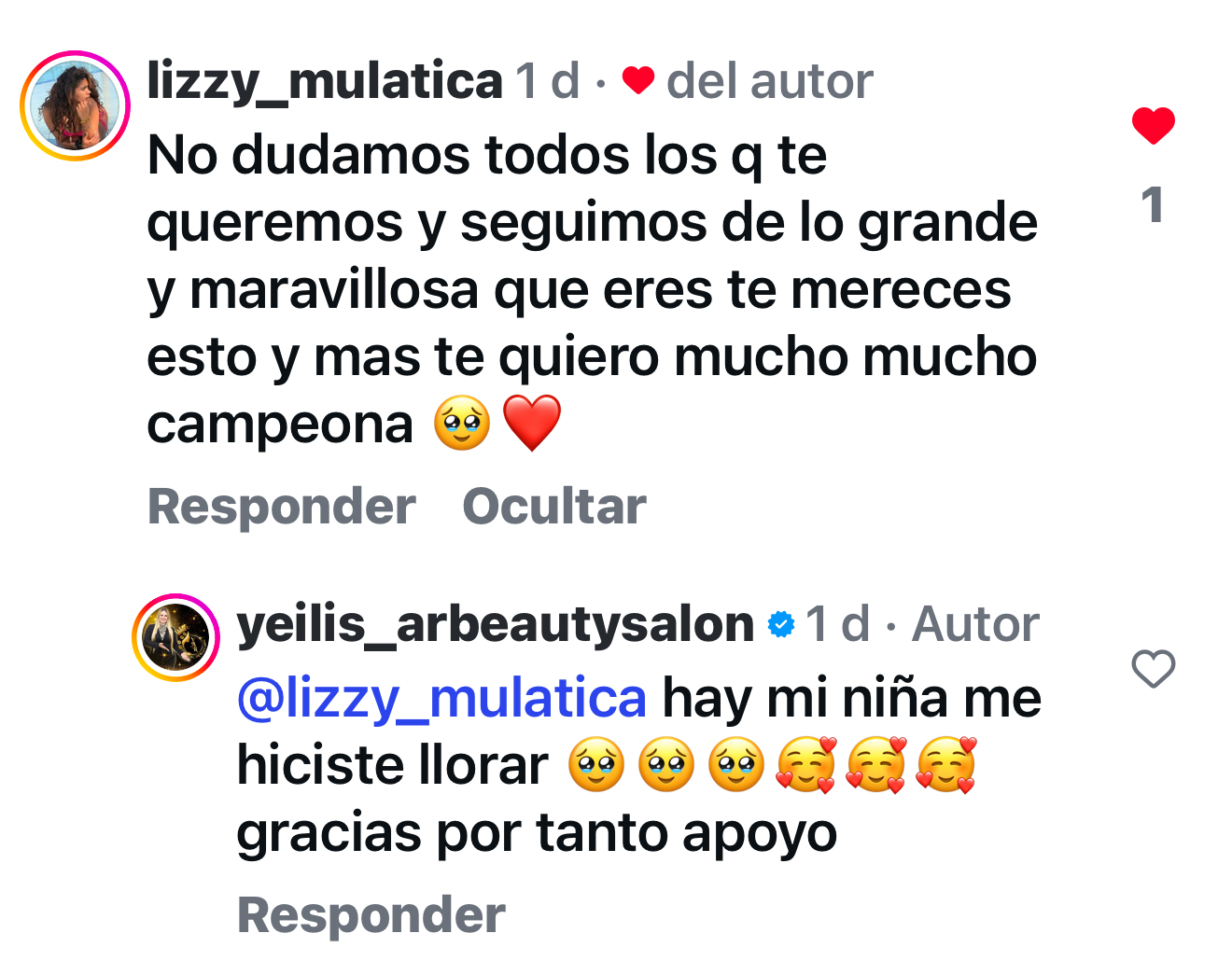Viewport: 1232px width, 975px height.
Task: Hide the comment using Ocultar
Action: [x=553, y=507]
